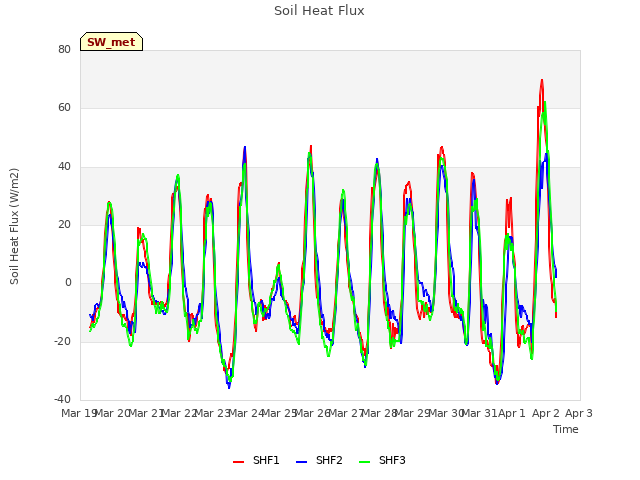Screen dimensions: 640x480
Task: Click the Apr 2 x-axis label
Action: 546,413
